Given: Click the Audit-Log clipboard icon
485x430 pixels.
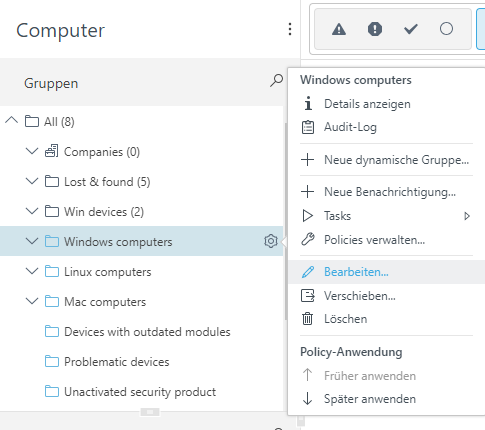Looking at the screenshot, I should click(x=308, y=127).
